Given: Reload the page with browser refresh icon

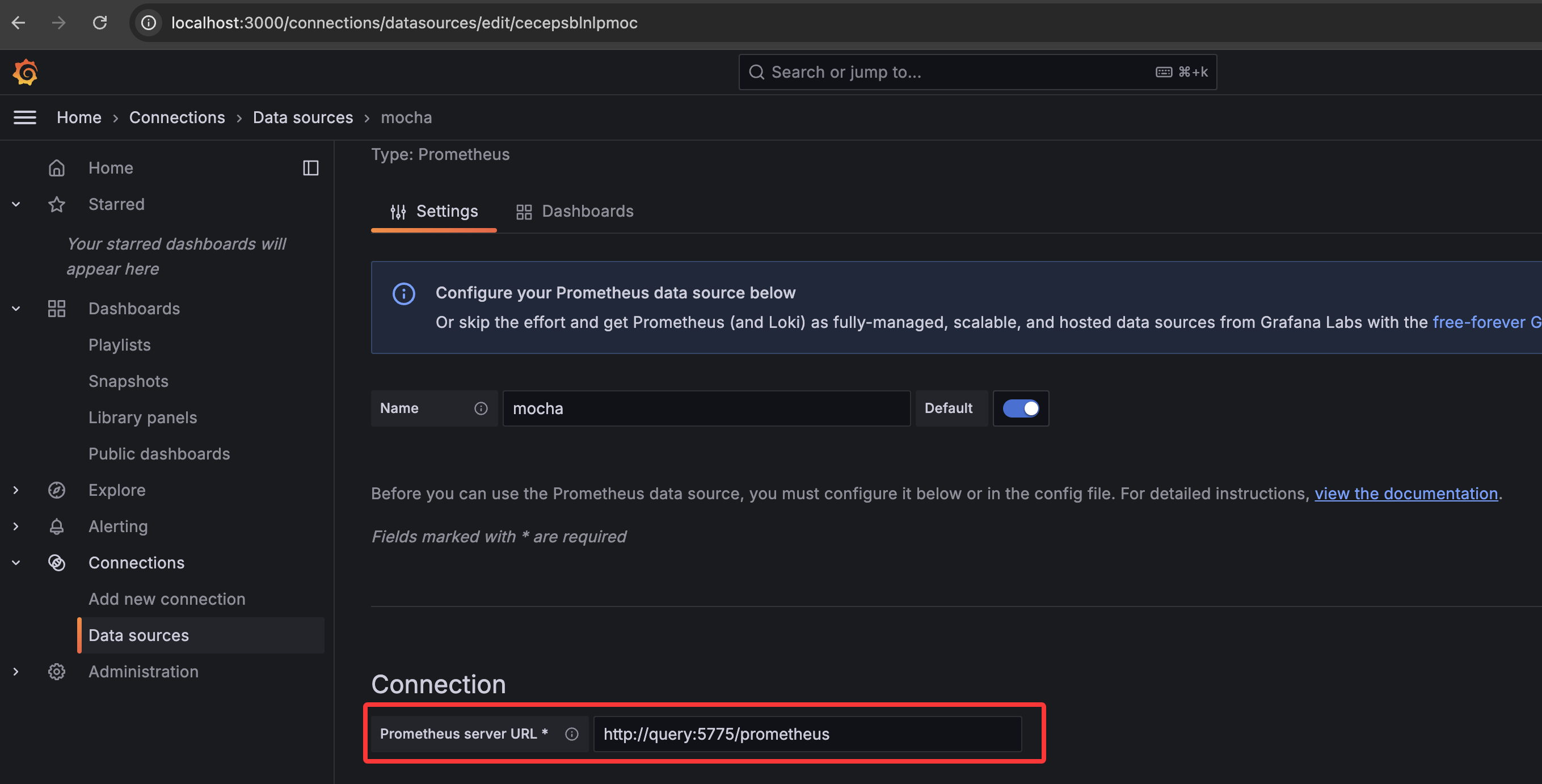Looking at the screenshot, I should click(x=99, y=23).
